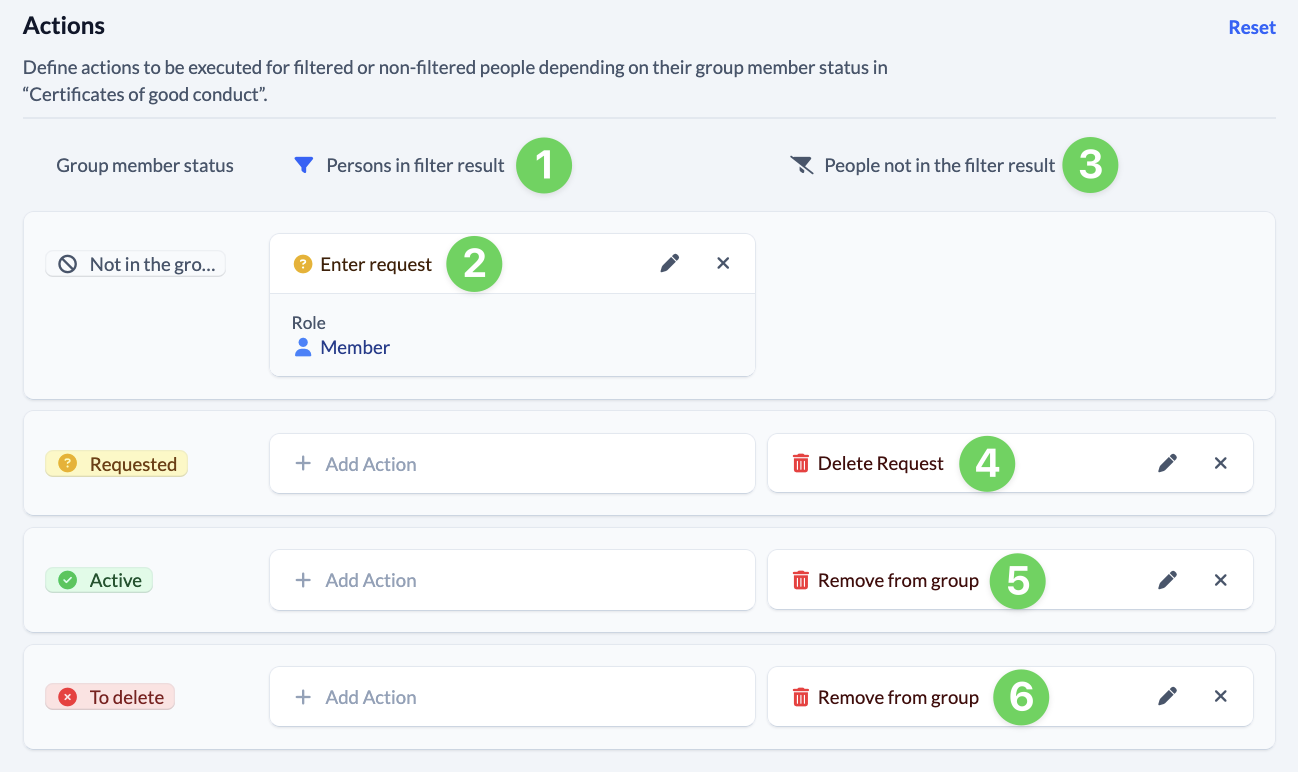The image size is (1298, 772).
Task: Remove the To delete row's Remove from group action
Action: click(x=1220, y=696)
